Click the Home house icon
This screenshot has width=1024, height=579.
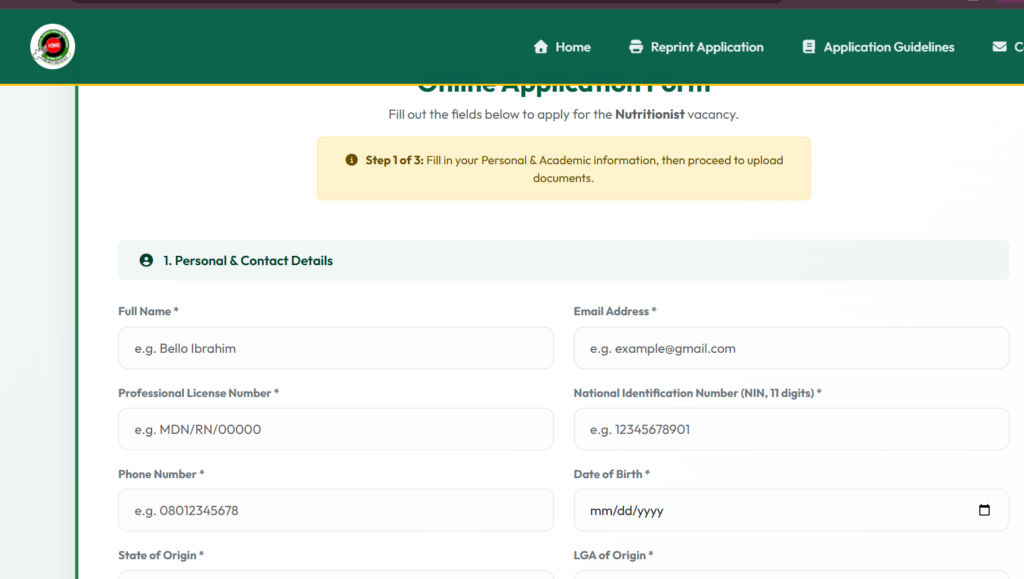541,47
